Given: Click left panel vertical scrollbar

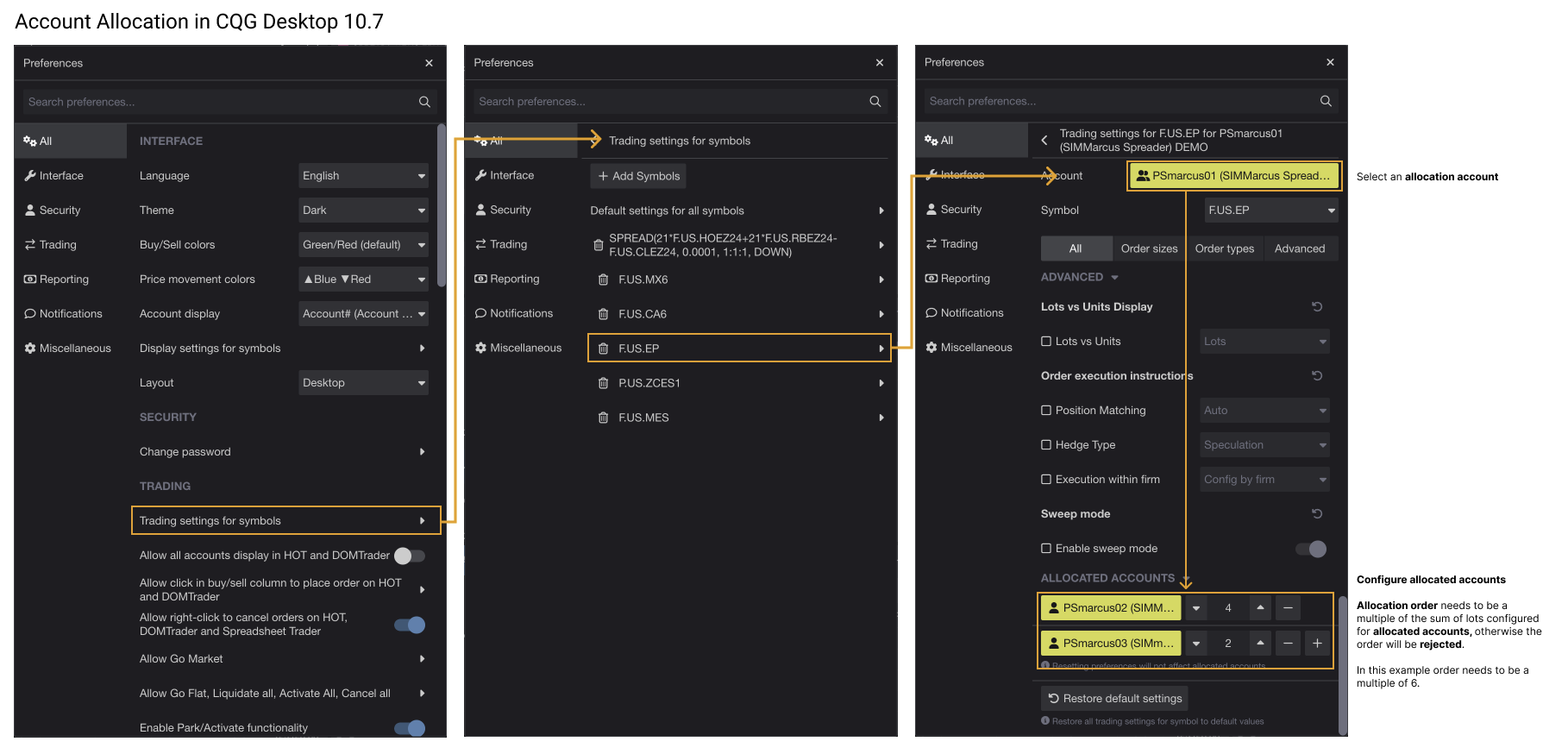Looking at the screenshot, I should pos(442,205).
